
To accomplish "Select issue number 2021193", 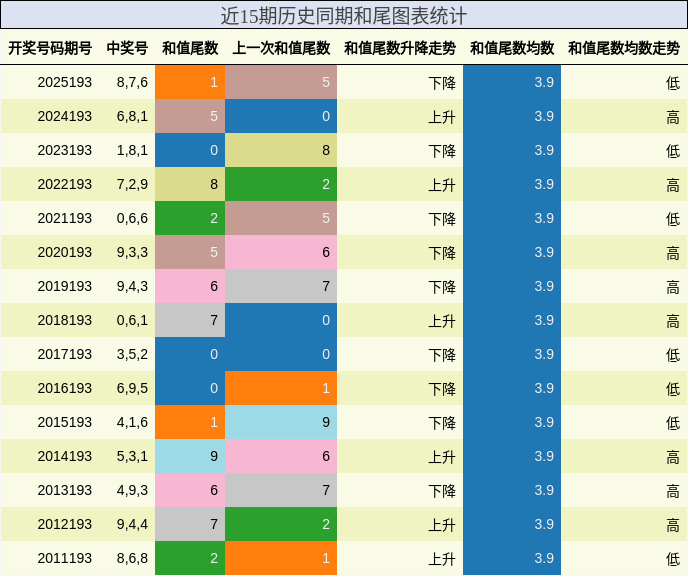I will click(x=64, y=218).
